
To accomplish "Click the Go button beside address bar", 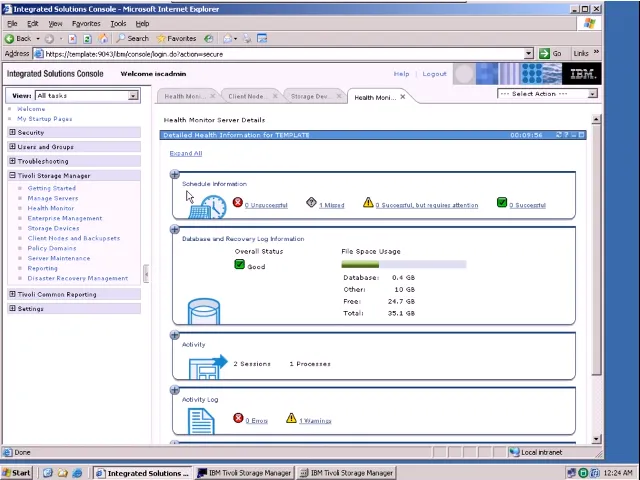I will tap(550, 53).
